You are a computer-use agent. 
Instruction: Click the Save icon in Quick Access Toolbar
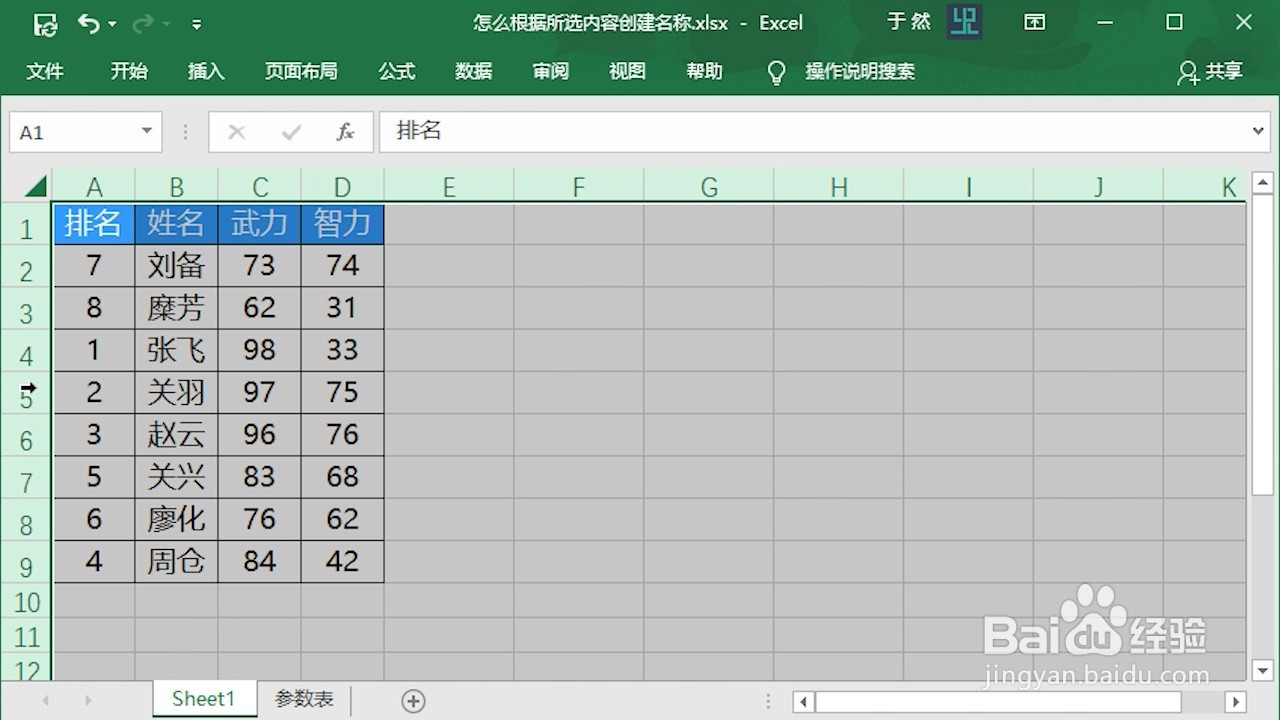[x=45, y=23]
